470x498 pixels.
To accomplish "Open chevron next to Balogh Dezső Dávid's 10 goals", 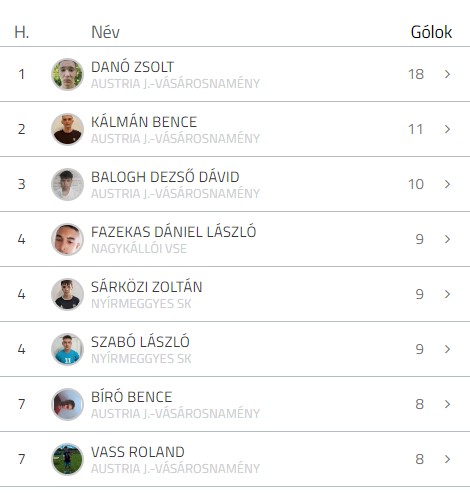I will 447,184.
